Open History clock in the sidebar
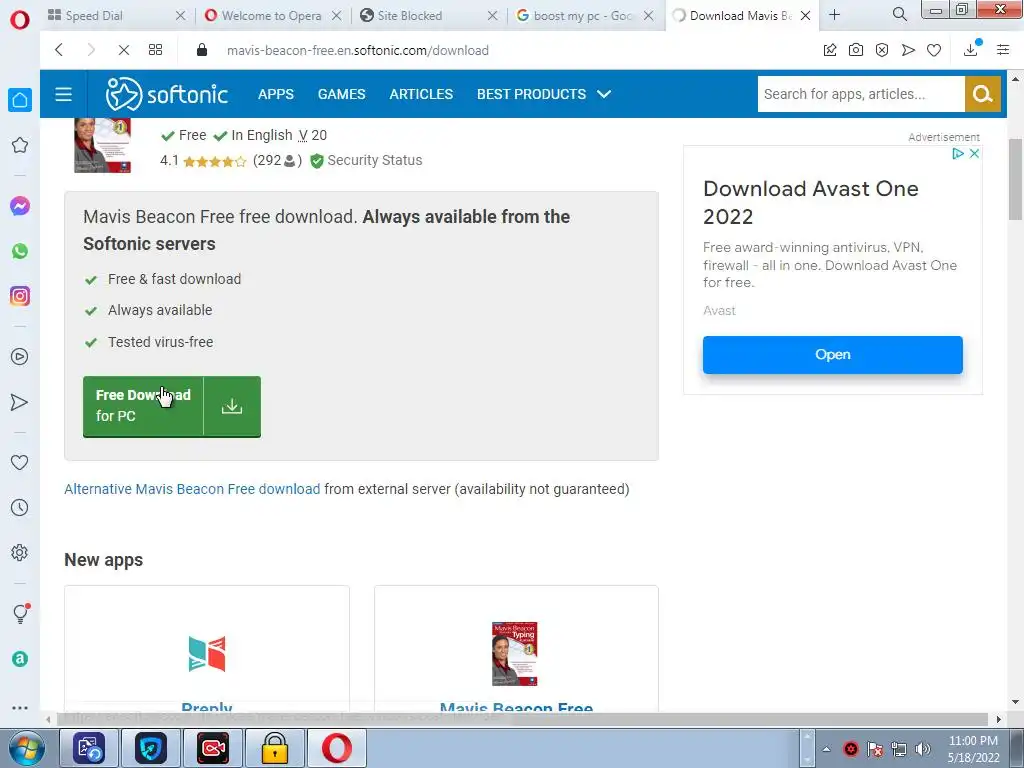 coord(20,507)
